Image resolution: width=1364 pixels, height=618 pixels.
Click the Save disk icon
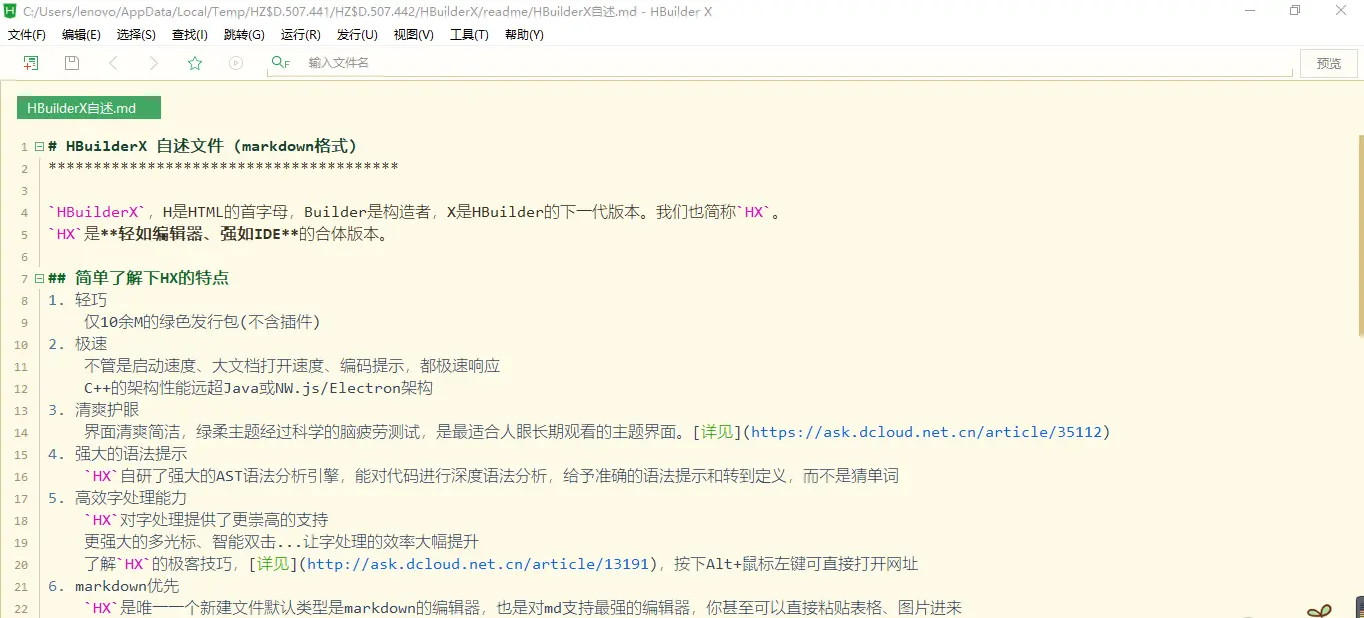pyautogui.click(x=72, y=63)
